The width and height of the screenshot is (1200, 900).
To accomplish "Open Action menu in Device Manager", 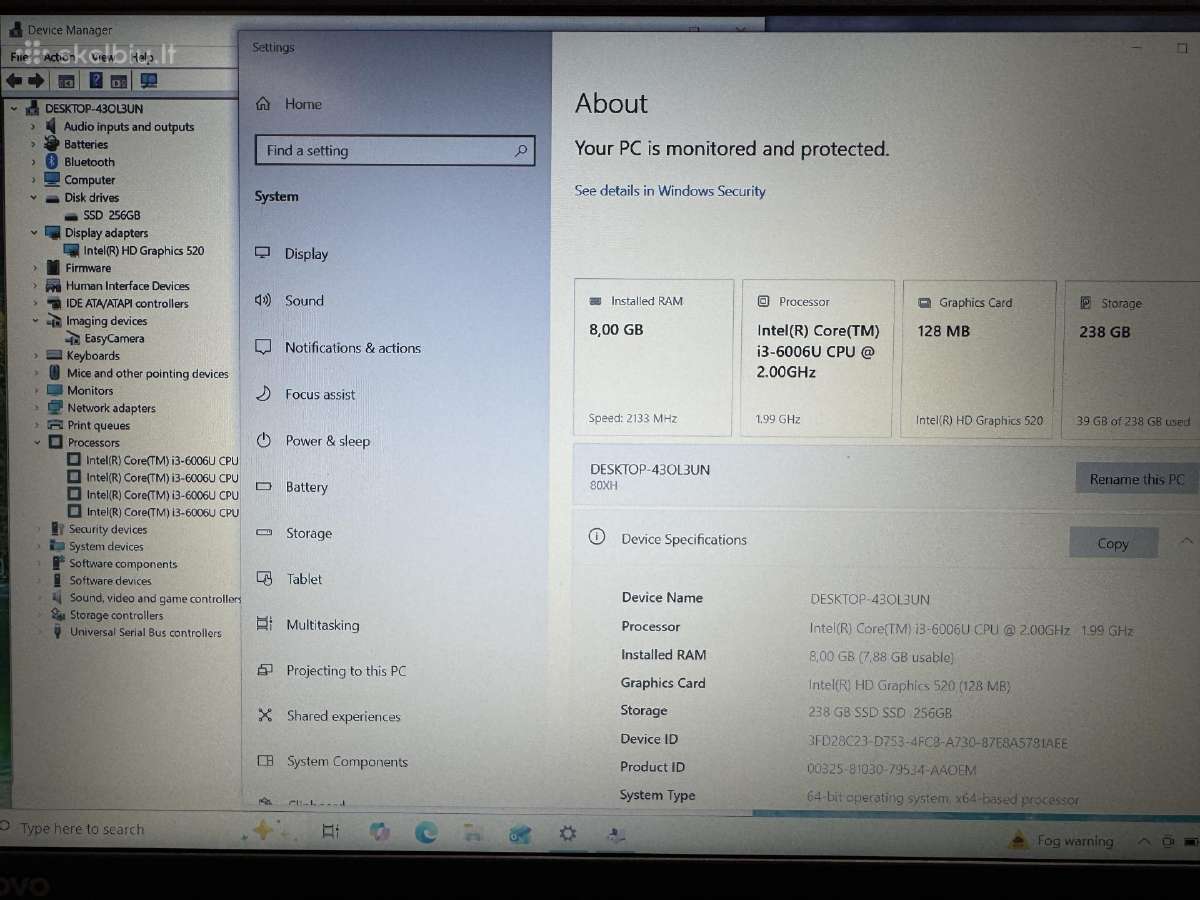I will pos(59,57).
